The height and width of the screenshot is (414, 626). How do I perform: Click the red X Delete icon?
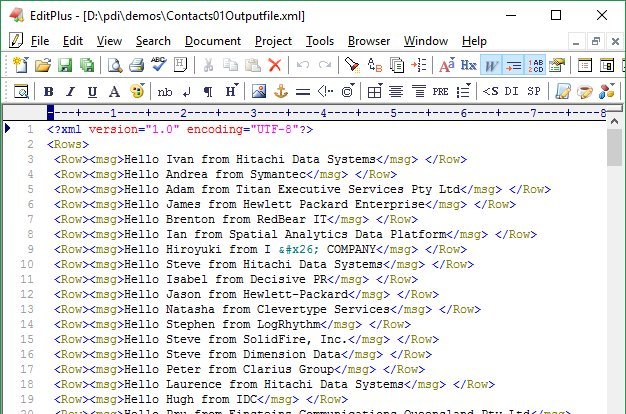pos(275,65)
